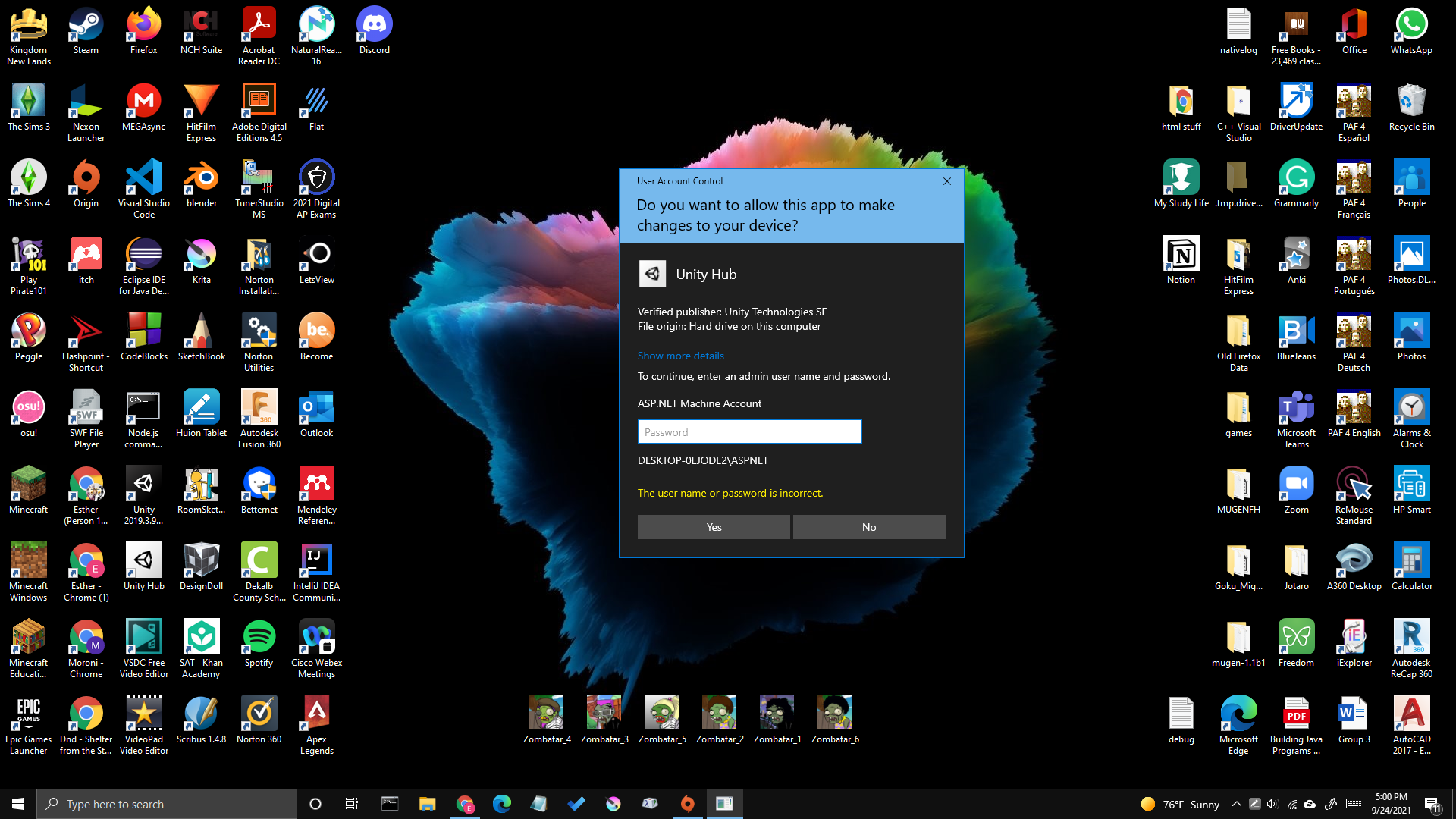Select the Zoom desktop icon
This screenshot has height=819, width=1456.
point(1296,491)
